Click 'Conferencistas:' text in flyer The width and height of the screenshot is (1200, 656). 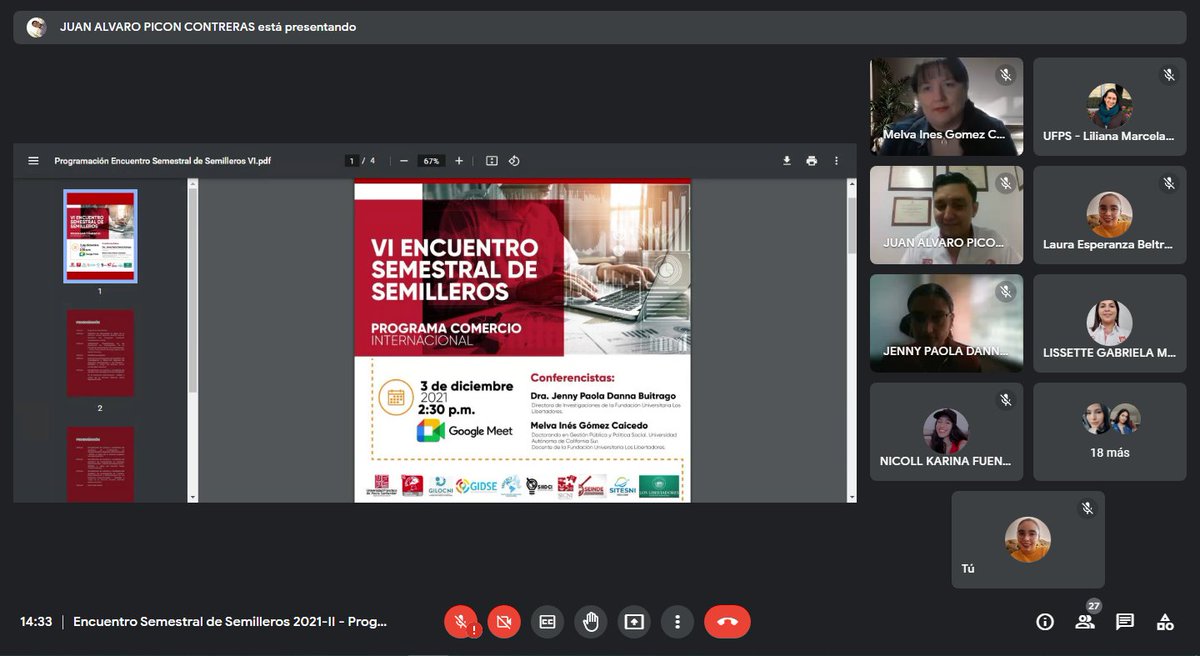point(572,379)
